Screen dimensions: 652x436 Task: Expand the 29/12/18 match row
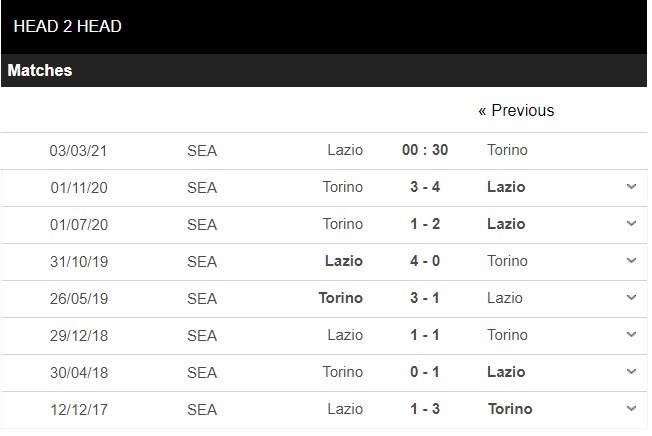click(x=631, y=335)
